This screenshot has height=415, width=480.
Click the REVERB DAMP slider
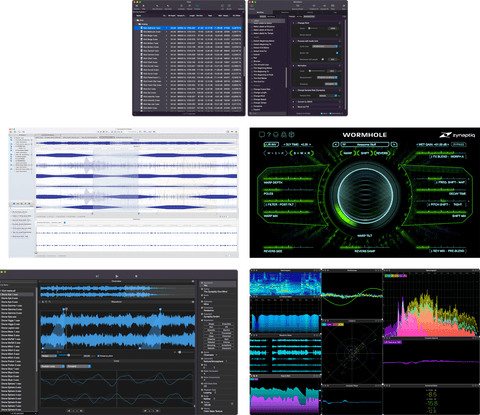365,248
